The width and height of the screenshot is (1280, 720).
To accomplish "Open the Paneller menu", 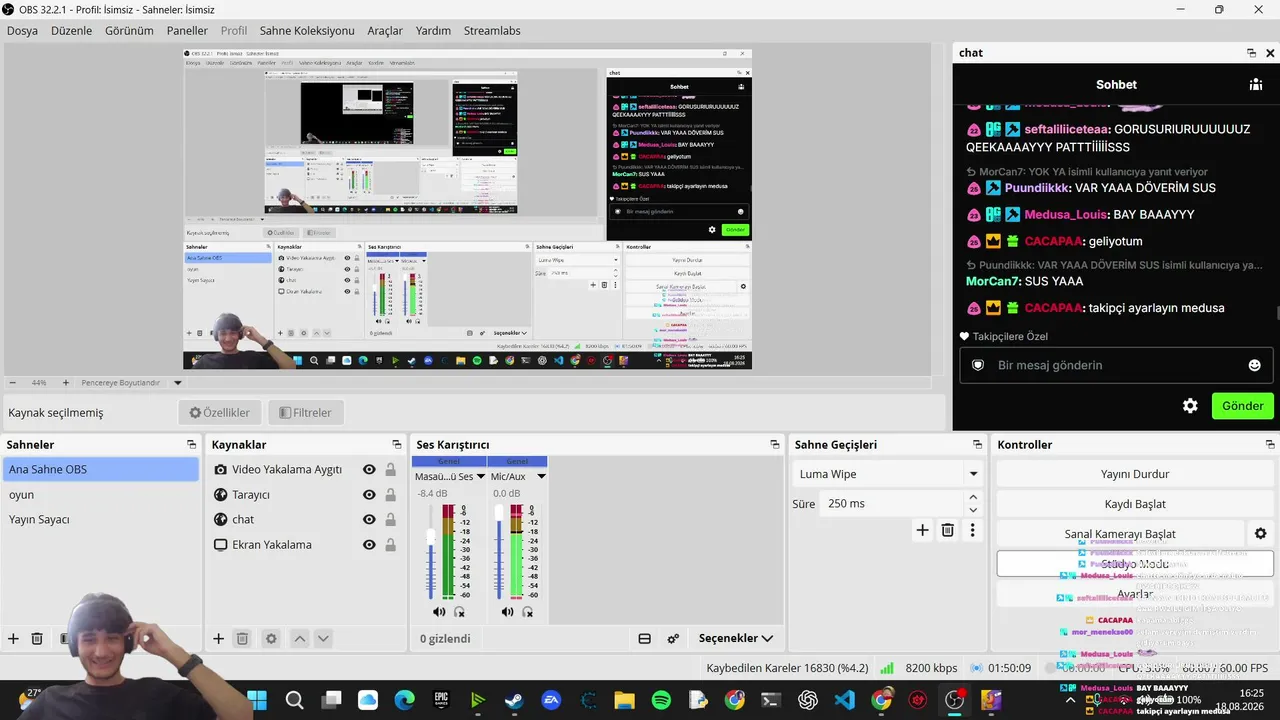I will point(187,31).
